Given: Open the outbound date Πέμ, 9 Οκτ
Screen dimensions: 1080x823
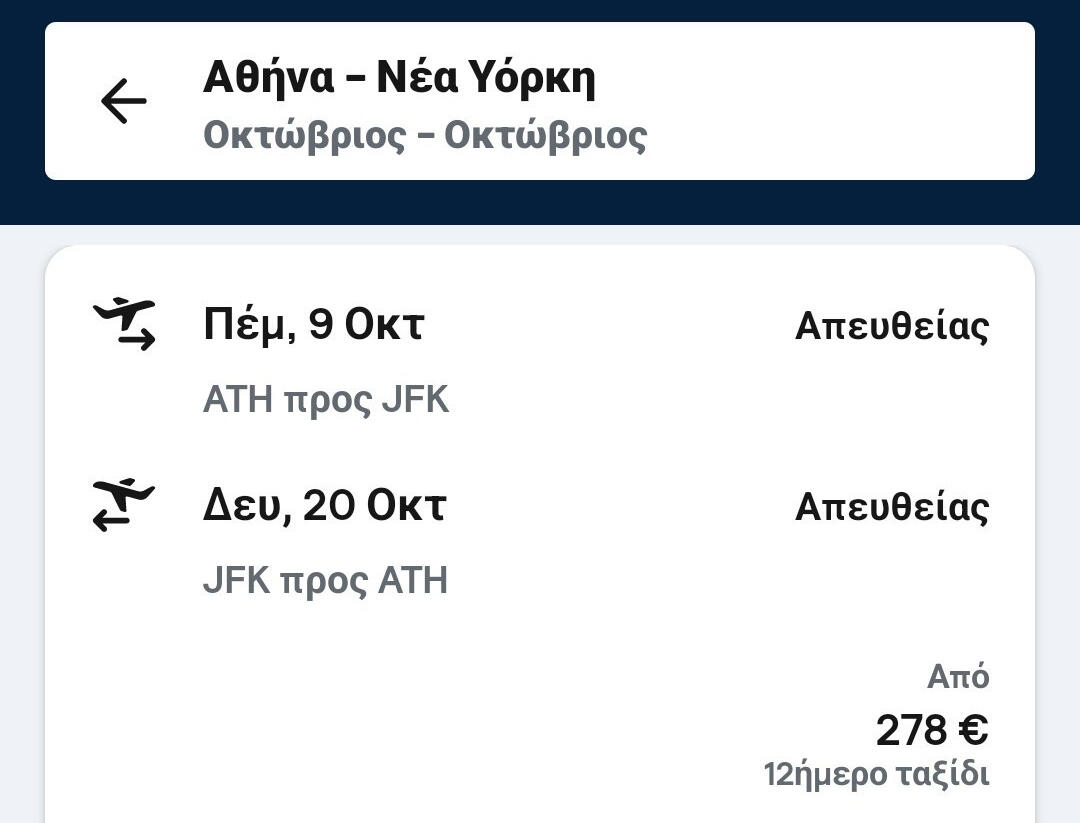Looking at the screenshot, I should pyautogui.click(x=314, y=325).
